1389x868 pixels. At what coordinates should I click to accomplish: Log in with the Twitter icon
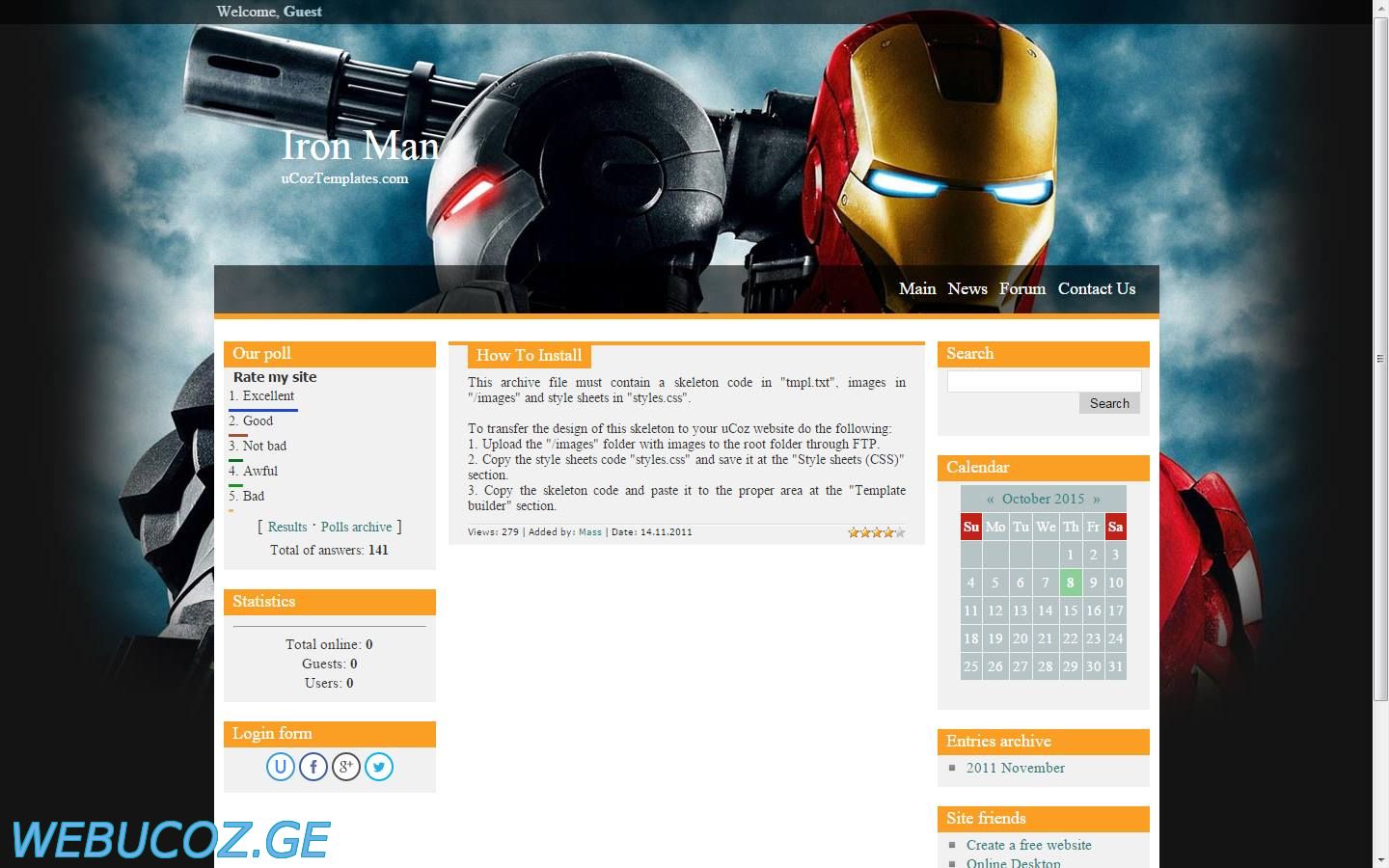379,767
